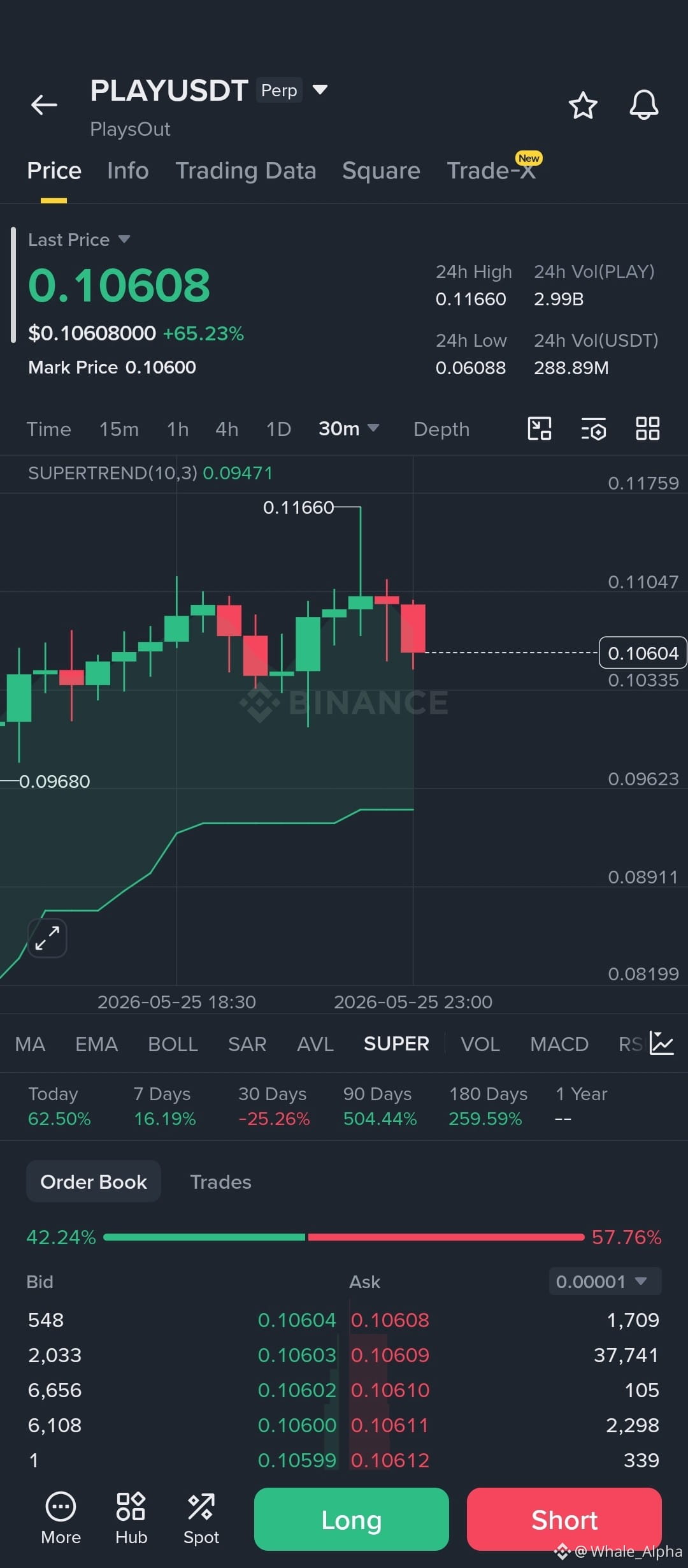Open the 30m interval dropdown
The image size is (688, 1568).
[x=348, y=428]
